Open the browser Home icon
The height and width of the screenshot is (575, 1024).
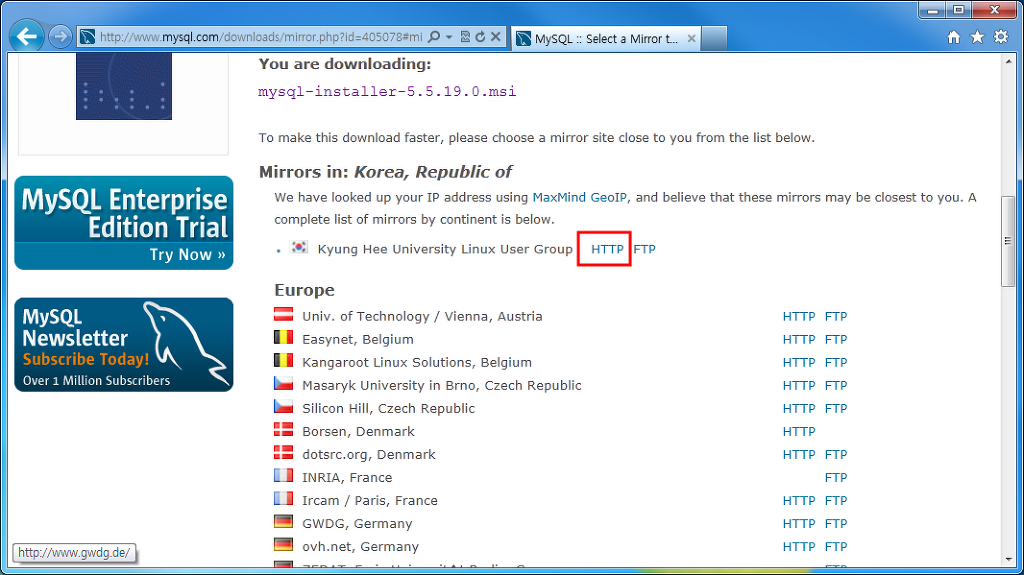click(954, 37)
